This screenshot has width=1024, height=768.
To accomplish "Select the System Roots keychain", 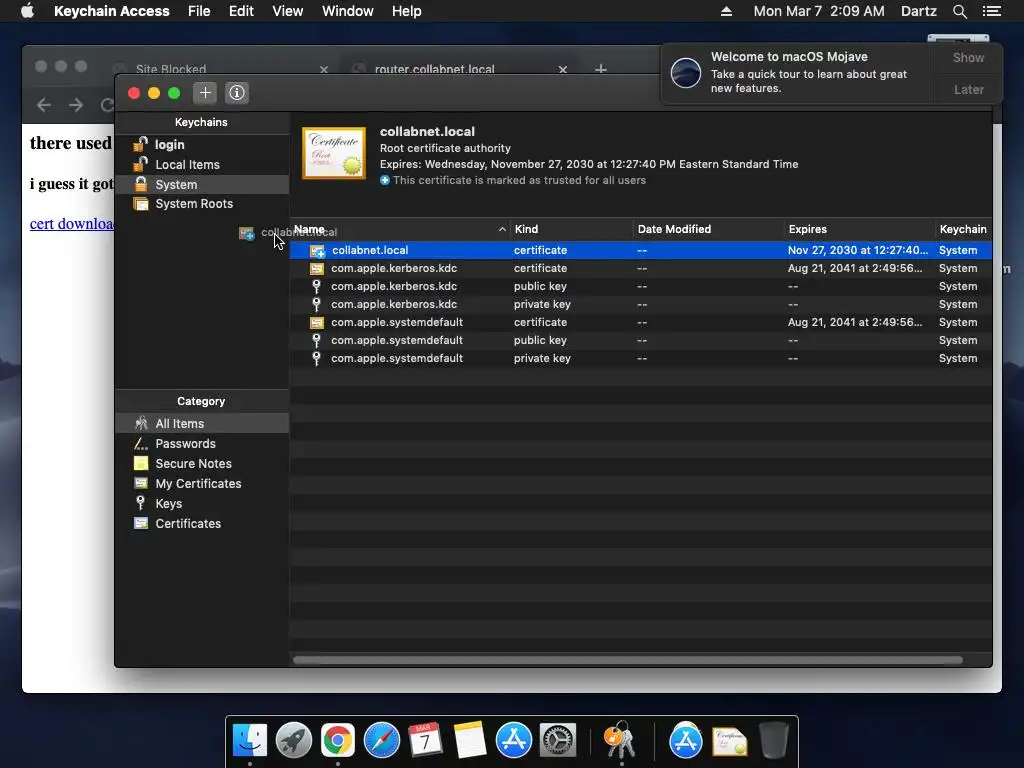I will (202, 204).
